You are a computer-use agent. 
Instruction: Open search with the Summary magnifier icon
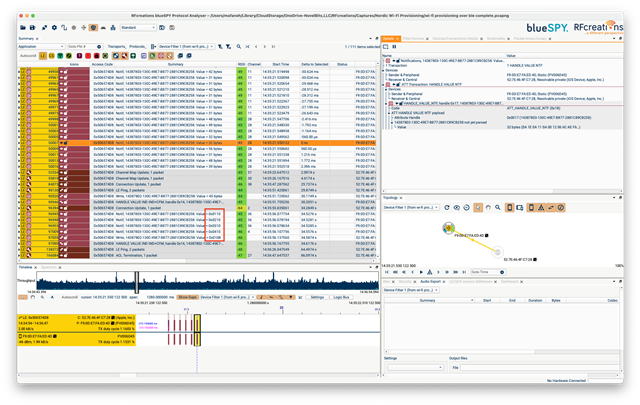[x=239, y=47]
